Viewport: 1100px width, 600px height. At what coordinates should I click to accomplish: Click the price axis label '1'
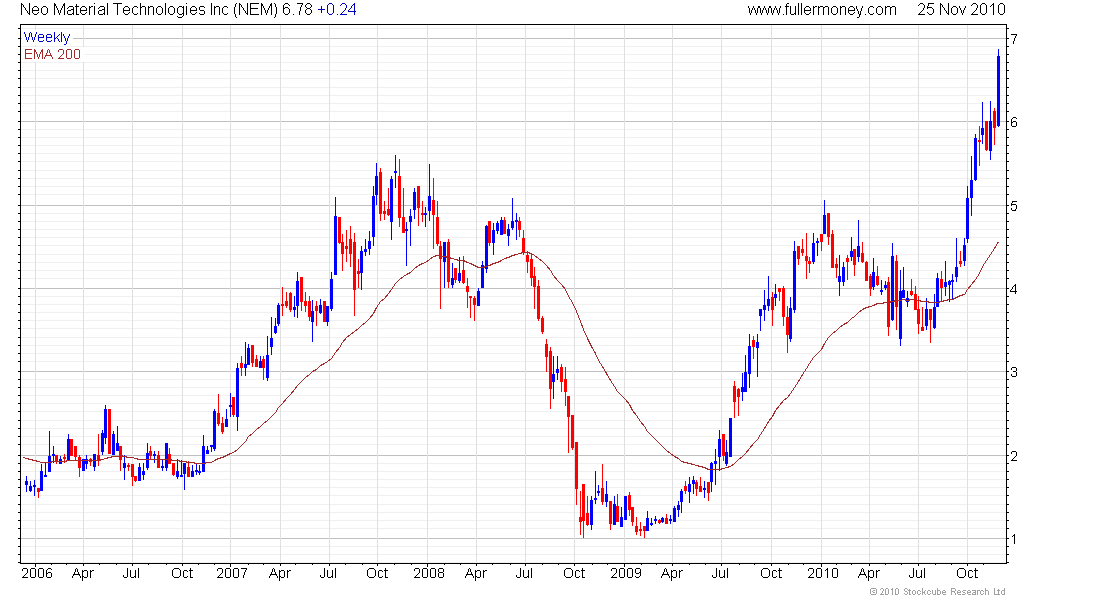[x=1014, y=540]
